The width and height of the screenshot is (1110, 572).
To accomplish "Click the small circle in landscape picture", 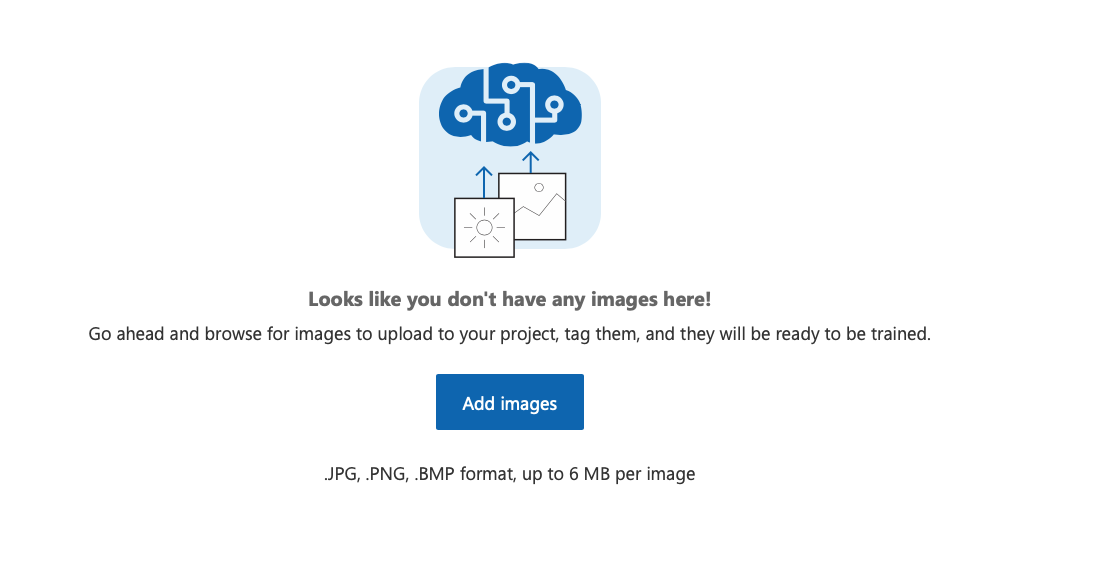I will click(539, 188).
